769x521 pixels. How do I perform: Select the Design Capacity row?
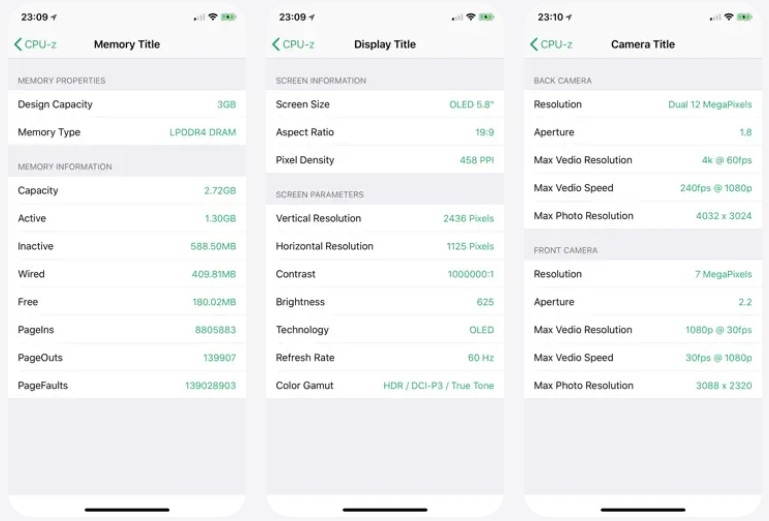[127, 104]
